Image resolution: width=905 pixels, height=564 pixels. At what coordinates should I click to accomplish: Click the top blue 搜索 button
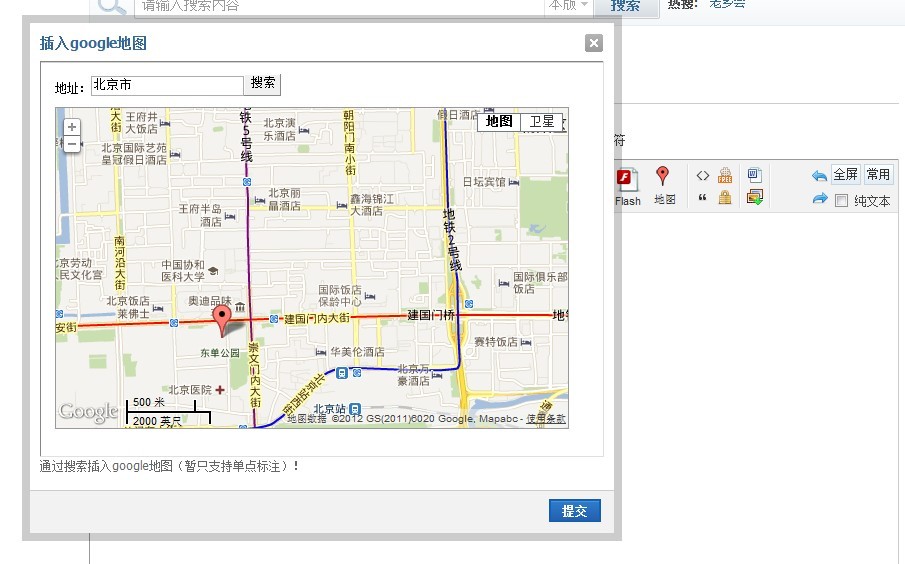(x=626, y=6)
